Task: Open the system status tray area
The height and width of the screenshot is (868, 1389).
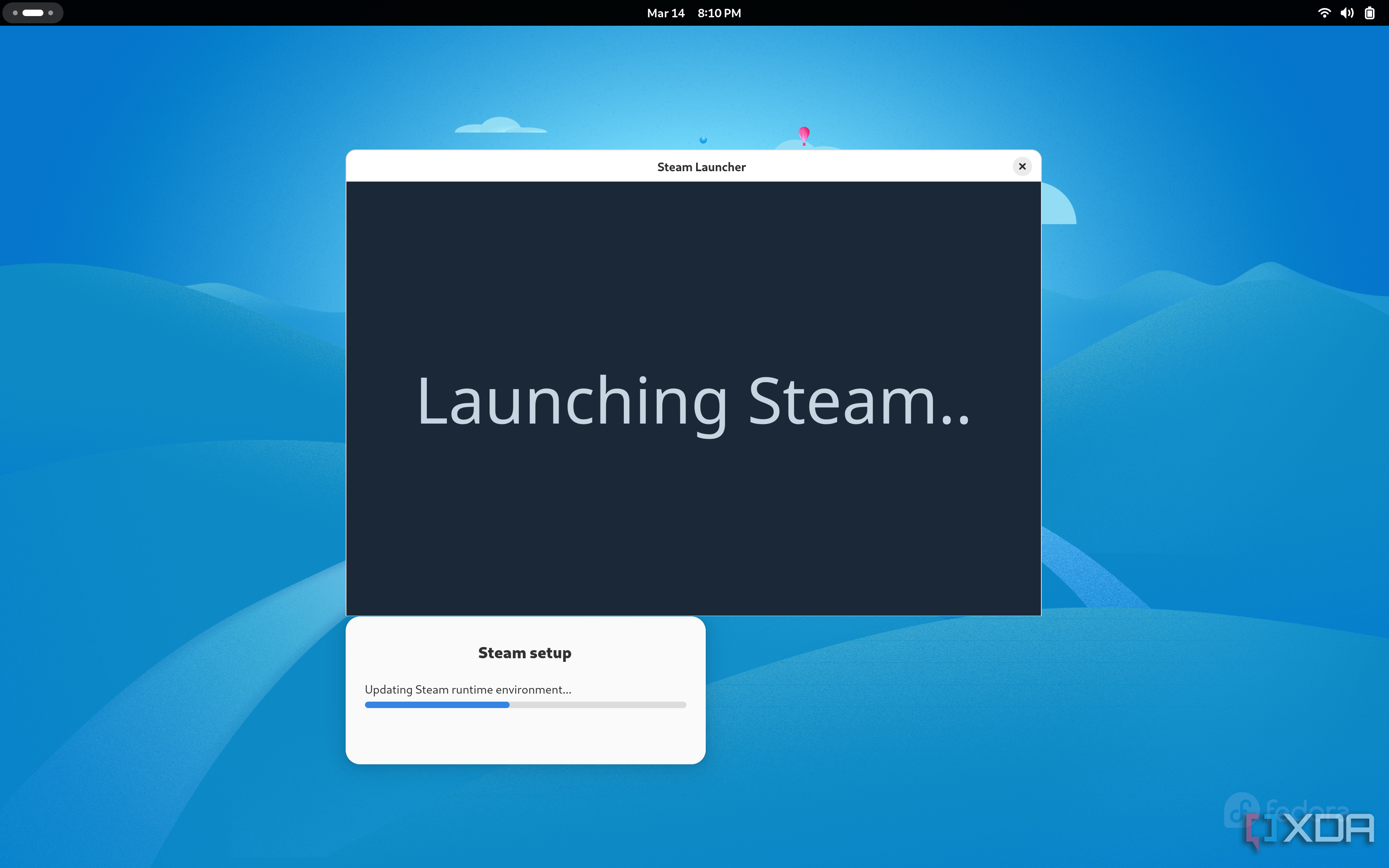Action: [x=1347, y=12]
